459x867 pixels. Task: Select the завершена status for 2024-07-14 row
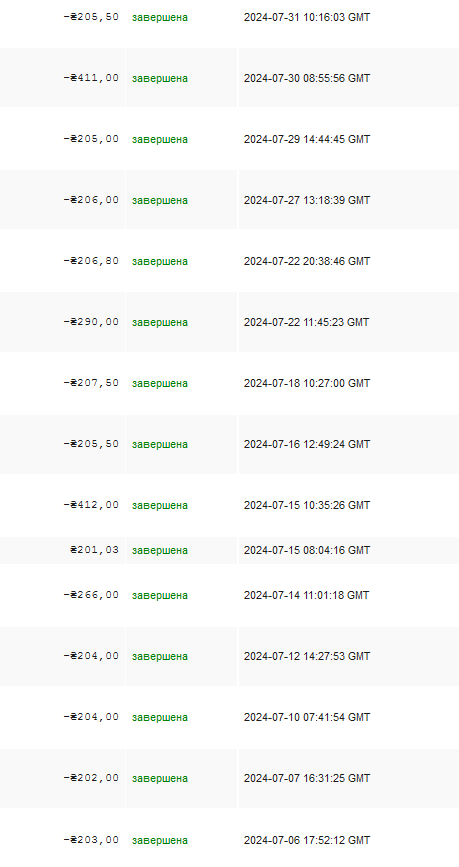coord(160,596)
